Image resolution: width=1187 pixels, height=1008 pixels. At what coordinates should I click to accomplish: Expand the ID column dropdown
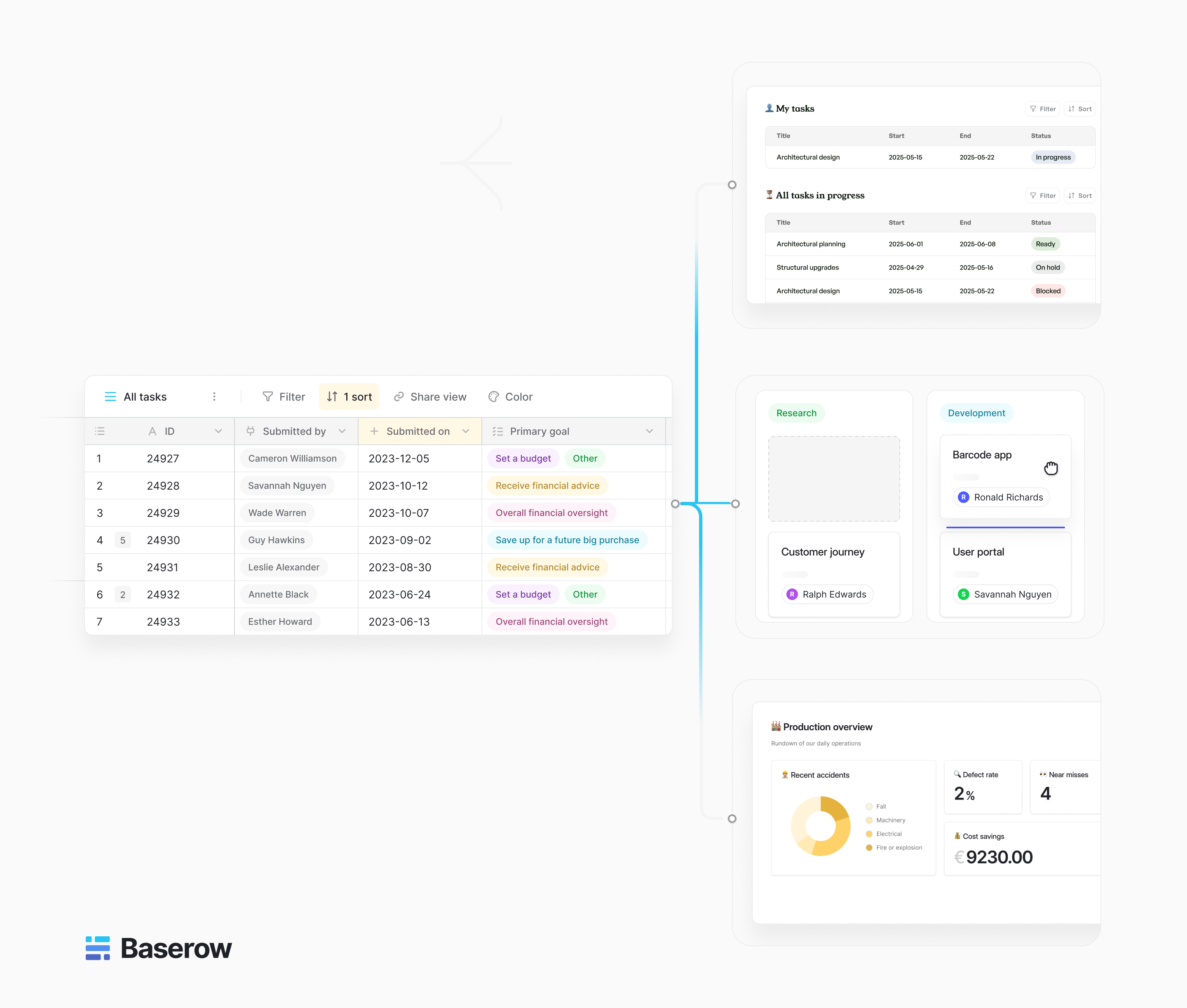click(x=218, y=431)
